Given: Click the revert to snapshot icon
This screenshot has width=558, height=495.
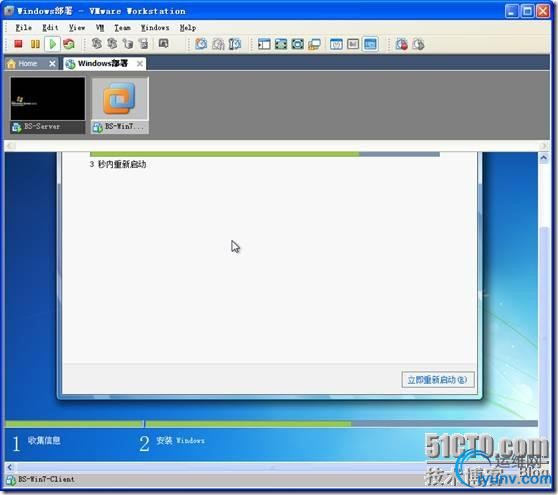Looking at the screenshot, I should pyautogui.click(x=218, y=44).
